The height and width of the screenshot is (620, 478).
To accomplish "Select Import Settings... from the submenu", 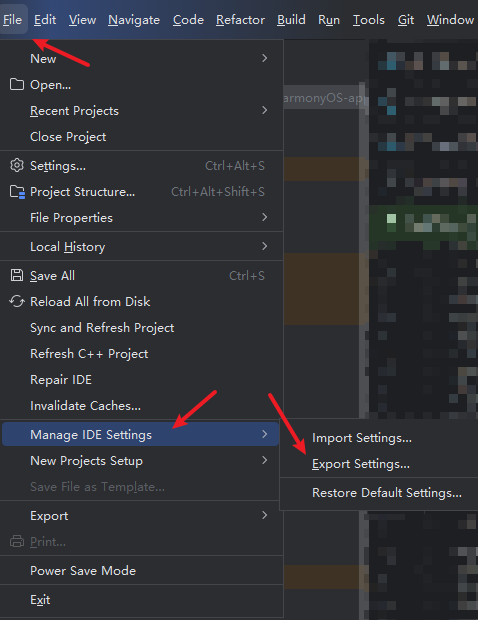I will click(x=362, y=438).
